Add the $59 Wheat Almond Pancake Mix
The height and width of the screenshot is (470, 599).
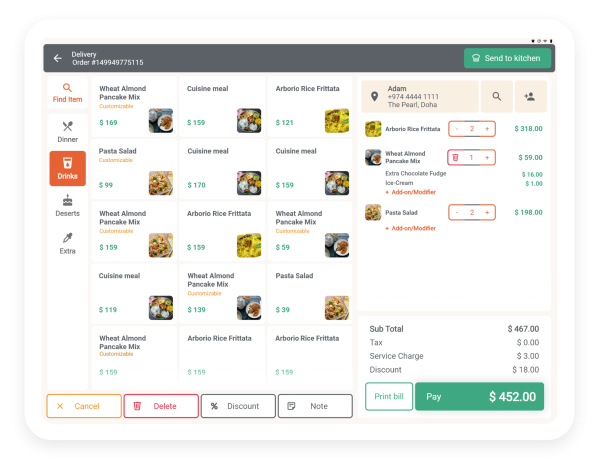click(310, 232)
